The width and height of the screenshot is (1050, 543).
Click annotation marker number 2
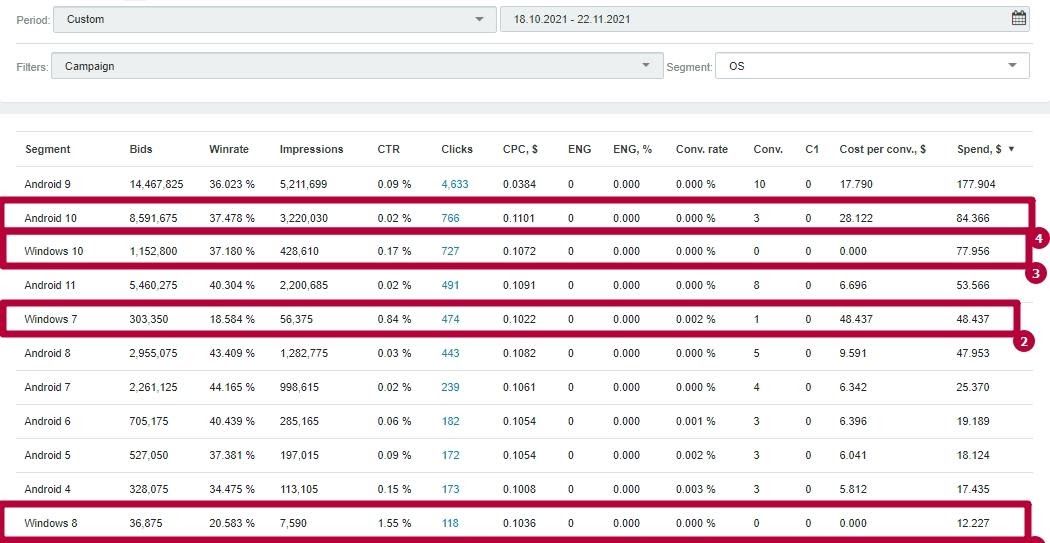(1022, 342)
